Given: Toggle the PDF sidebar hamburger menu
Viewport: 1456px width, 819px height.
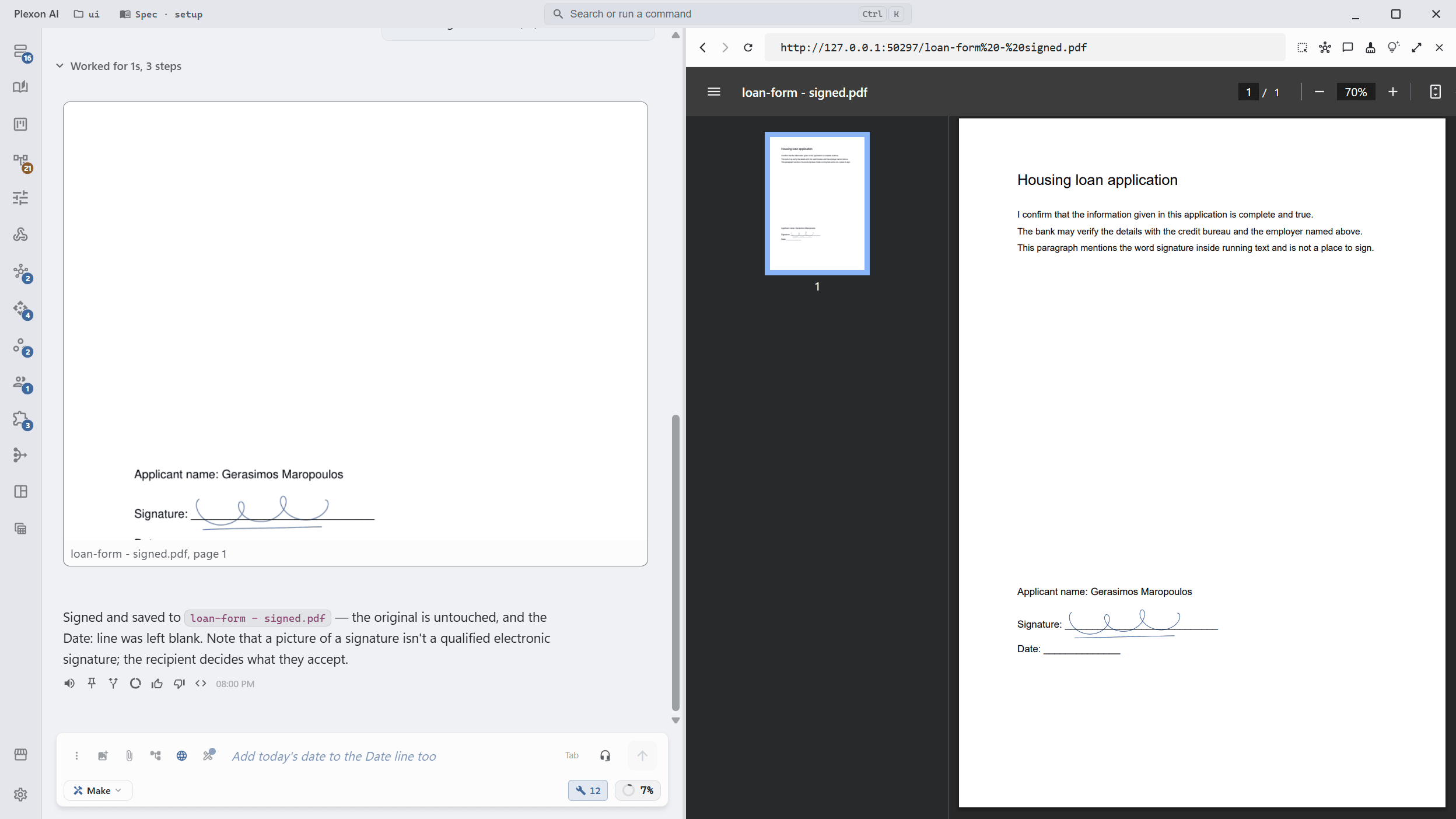Looking at the screenshot, I should 713,92.
